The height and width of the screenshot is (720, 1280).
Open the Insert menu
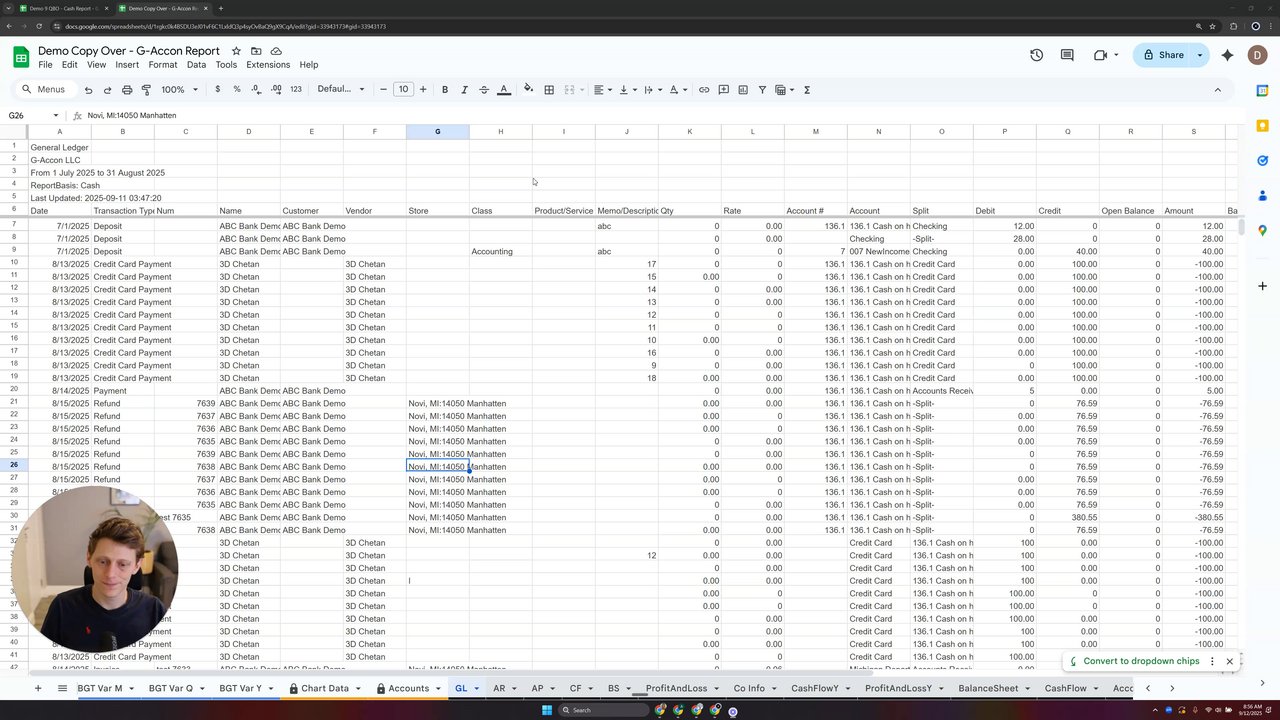click(x=127, y=65)
